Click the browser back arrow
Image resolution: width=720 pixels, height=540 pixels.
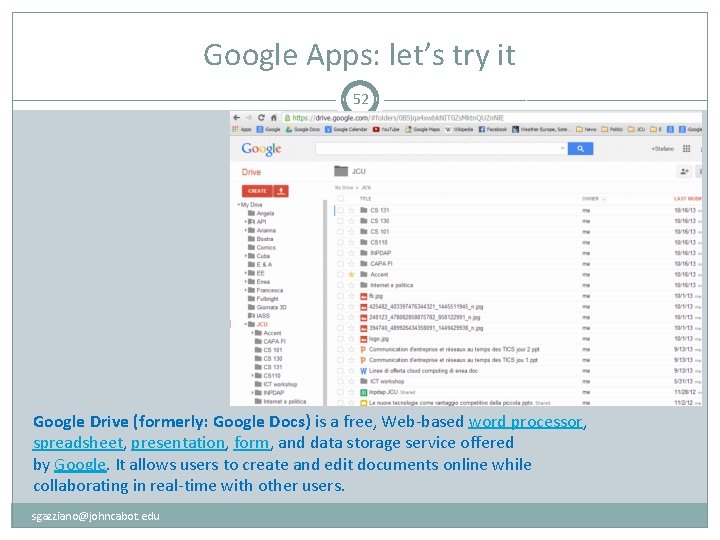[x=237, y=118]
